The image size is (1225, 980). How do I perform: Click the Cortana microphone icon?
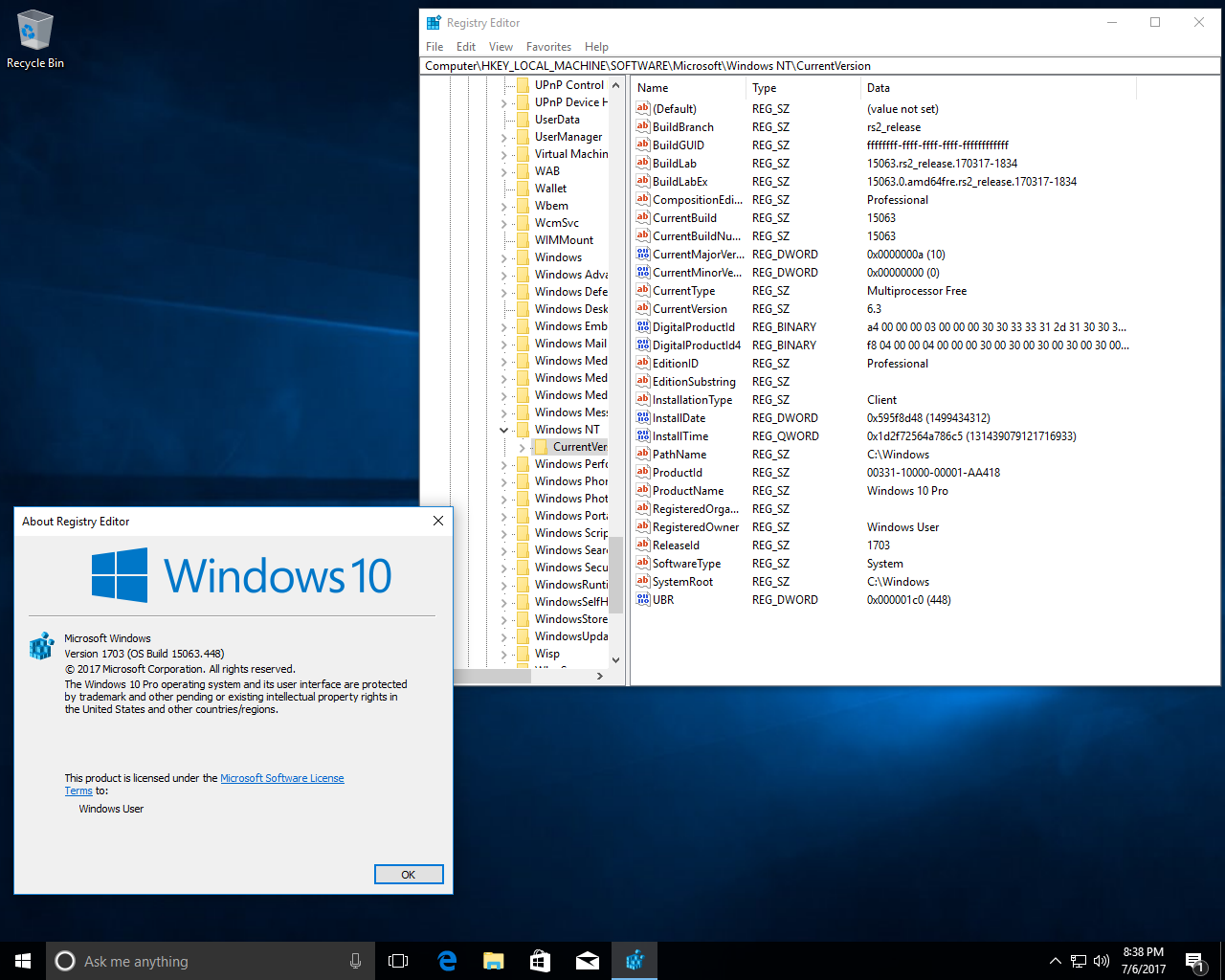click(x=355, y=961)
